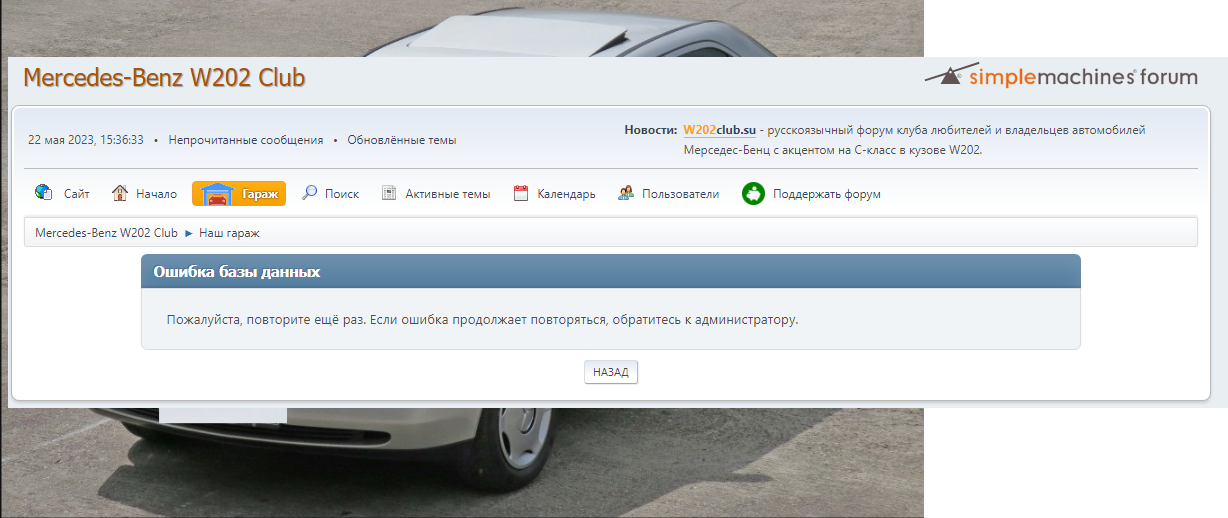The height and width of the screenshot is (518, 1228).
Task: Open the Поддержать форум menu item
Action: pyautogui.click(x=827, y=194)
